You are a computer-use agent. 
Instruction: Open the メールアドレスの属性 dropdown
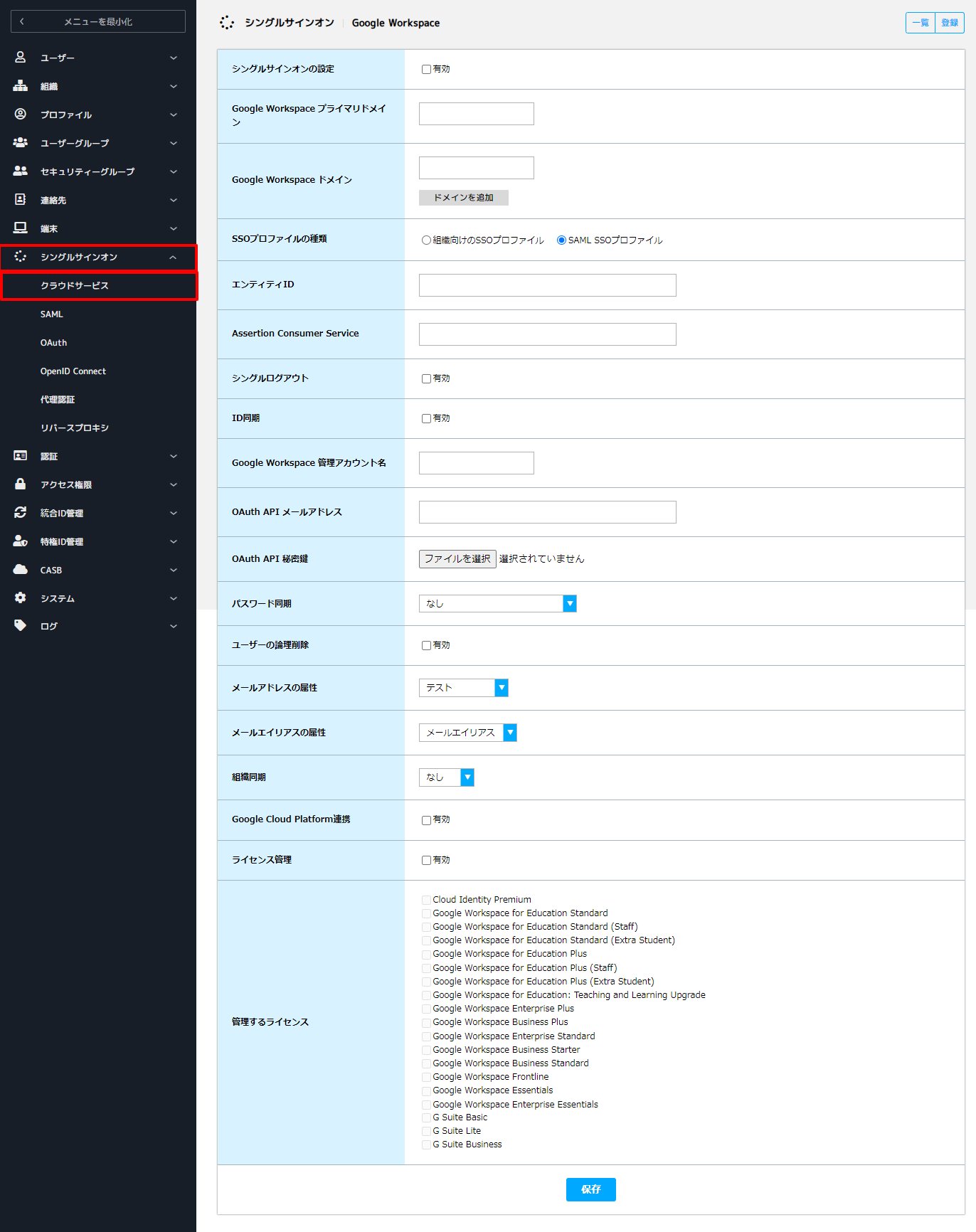coord(463,688)
